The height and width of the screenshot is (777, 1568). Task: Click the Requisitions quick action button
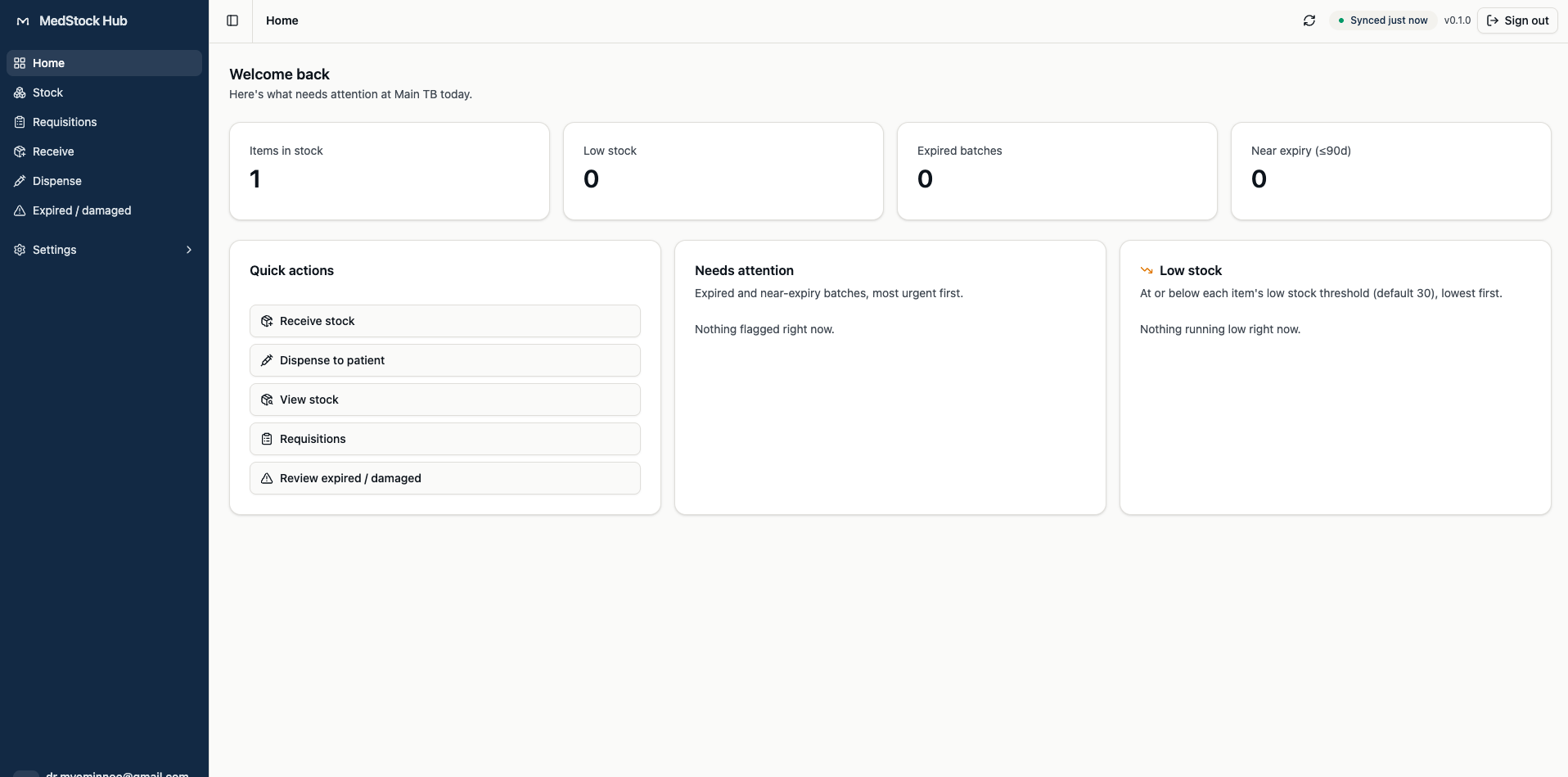click(445, 439)
